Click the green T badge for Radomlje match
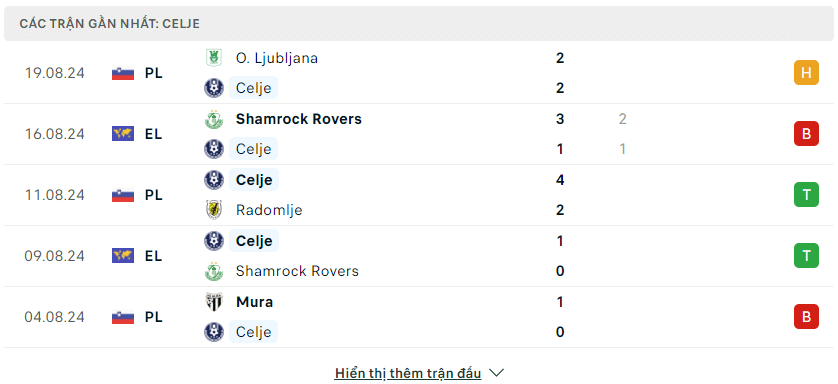 (806, 195)
